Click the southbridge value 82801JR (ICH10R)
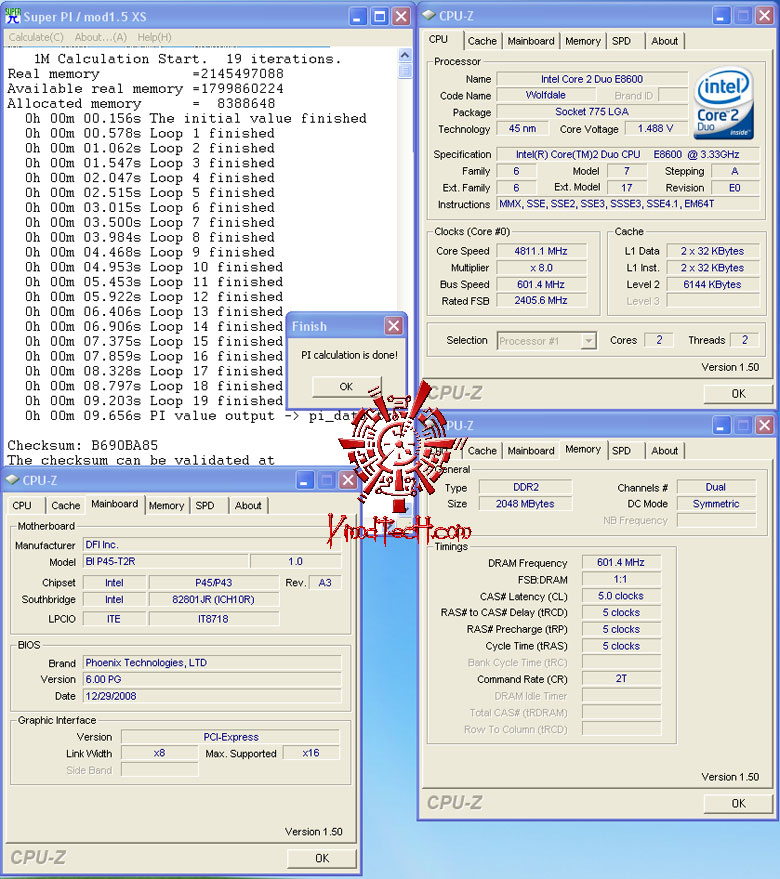780x879 pixels. click(x=214, y=599)
